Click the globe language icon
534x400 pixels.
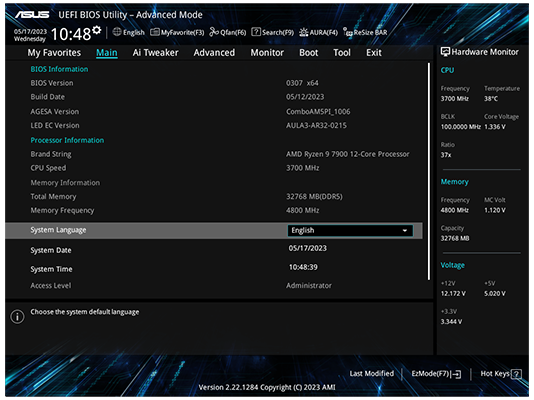click(117, 32)
